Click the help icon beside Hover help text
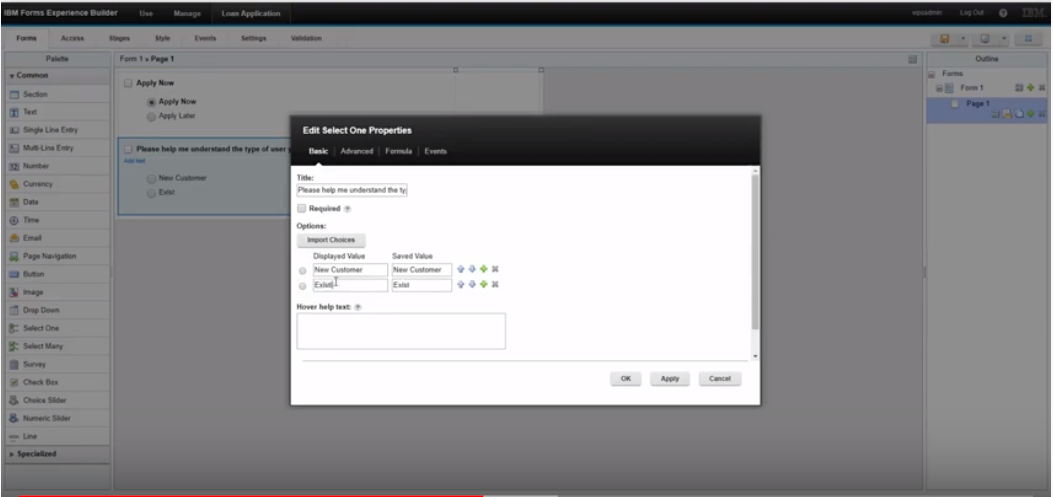This screenshot has width=1053, height=497. coord(358,307)
